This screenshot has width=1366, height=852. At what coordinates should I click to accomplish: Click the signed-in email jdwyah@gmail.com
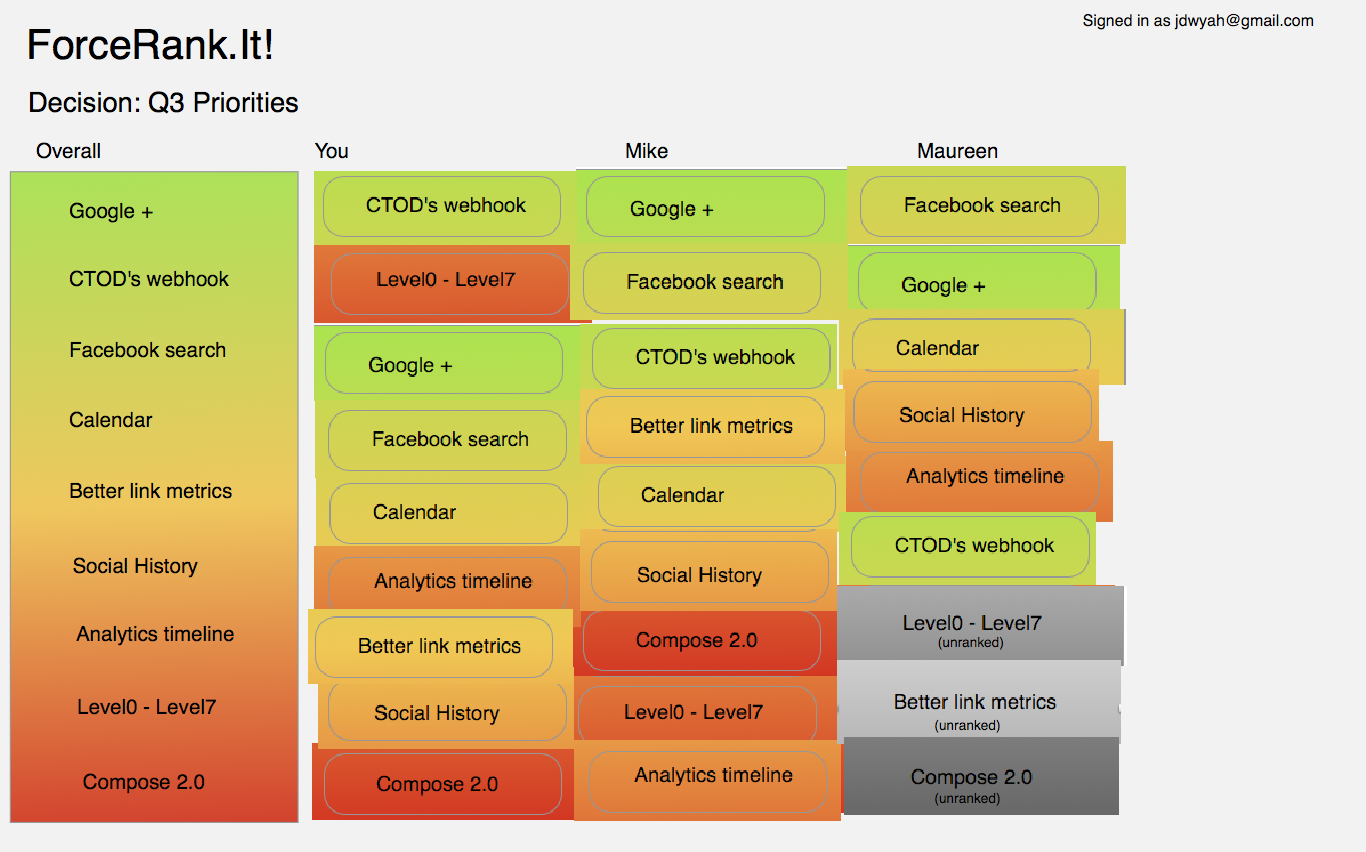tap(1244, 21)
